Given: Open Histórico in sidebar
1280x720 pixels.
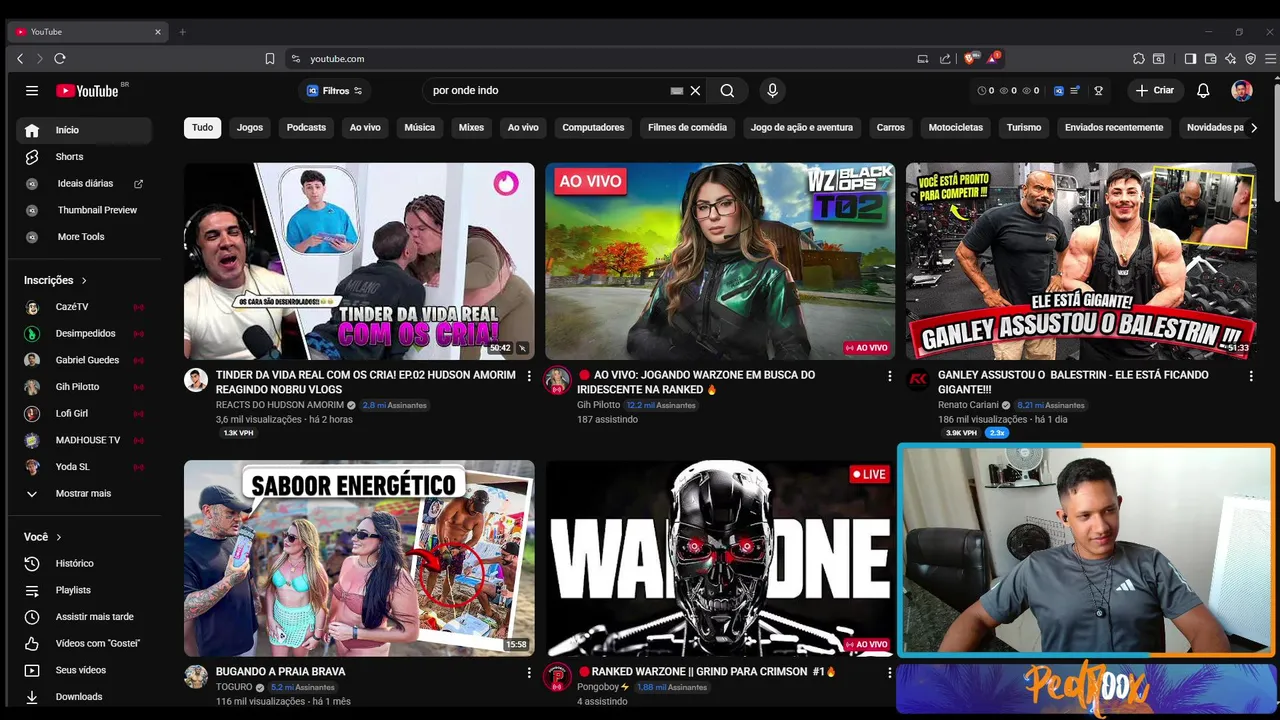Looking at the screenshot, I should coord(84,564).
